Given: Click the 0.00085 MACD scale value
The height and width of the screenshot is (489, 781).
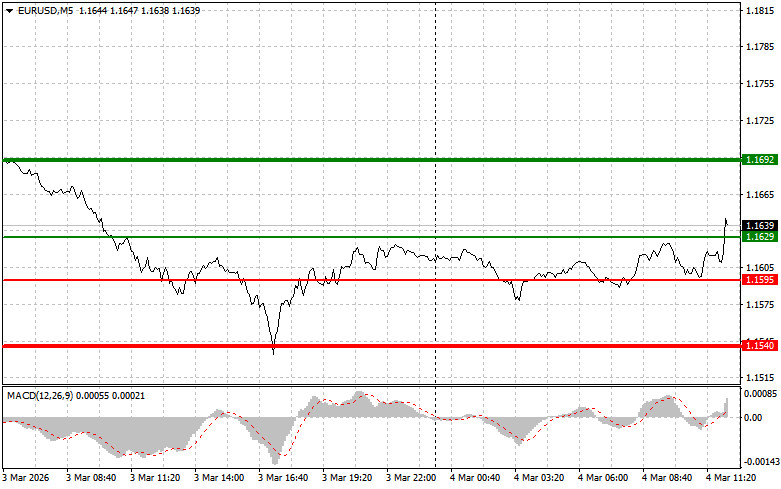Looking at the screenshot, I should (760, 394).
